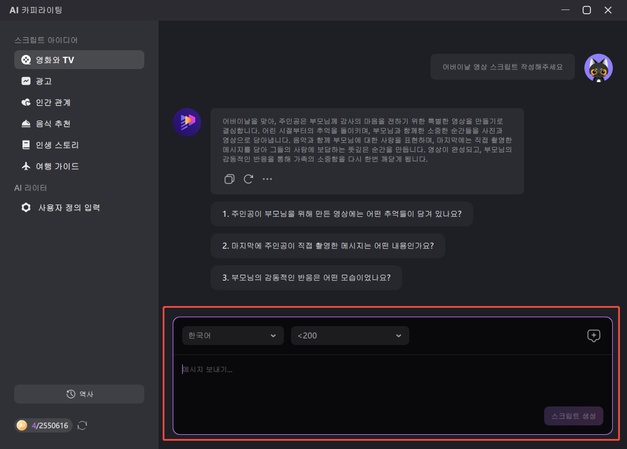Viewport: 627px width, 449px height.
Task: Click the 4/2550616 credits text
Action: tap(50, 425)
